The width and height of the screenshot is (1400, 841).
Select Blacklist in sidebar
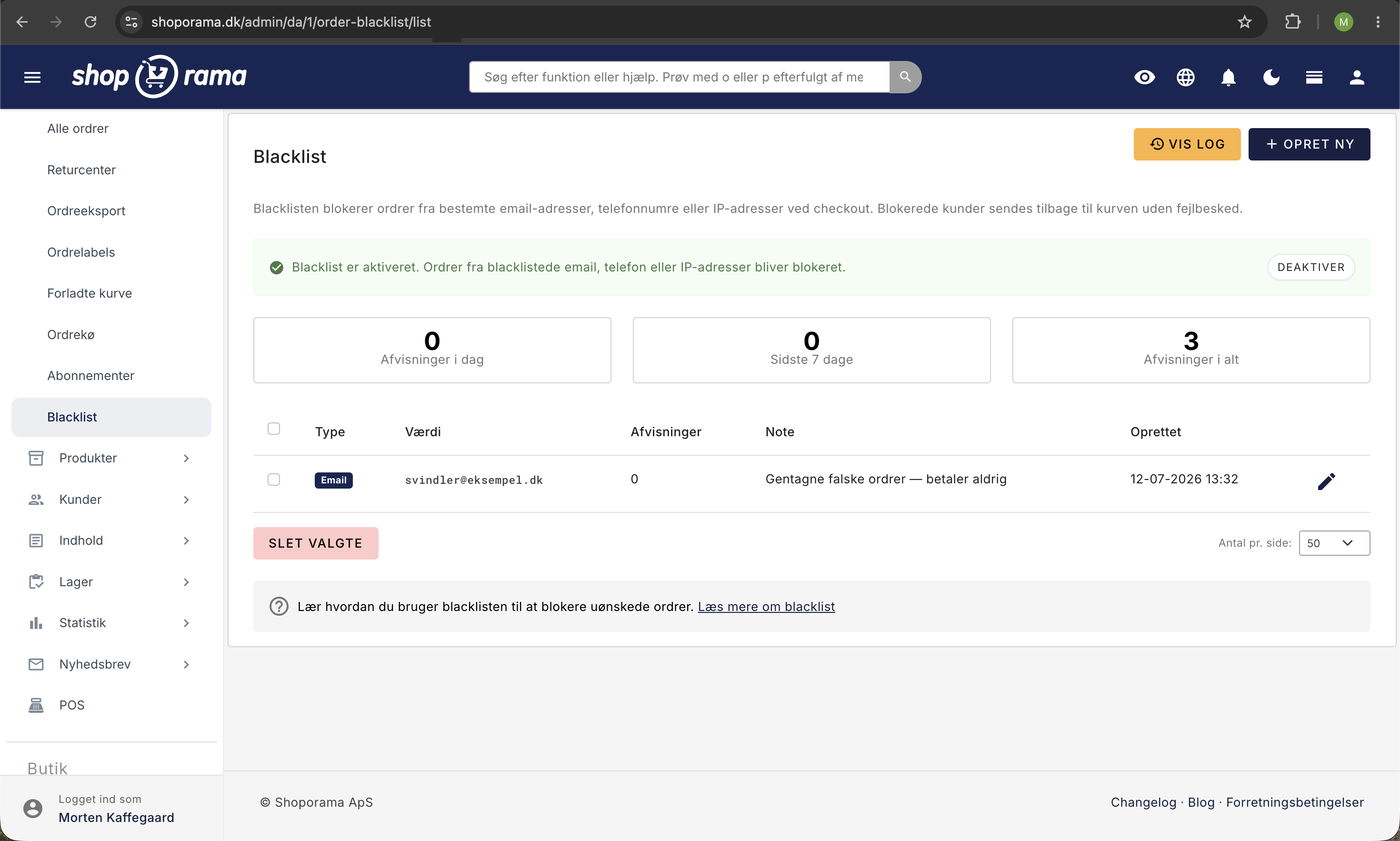point(111,417)
